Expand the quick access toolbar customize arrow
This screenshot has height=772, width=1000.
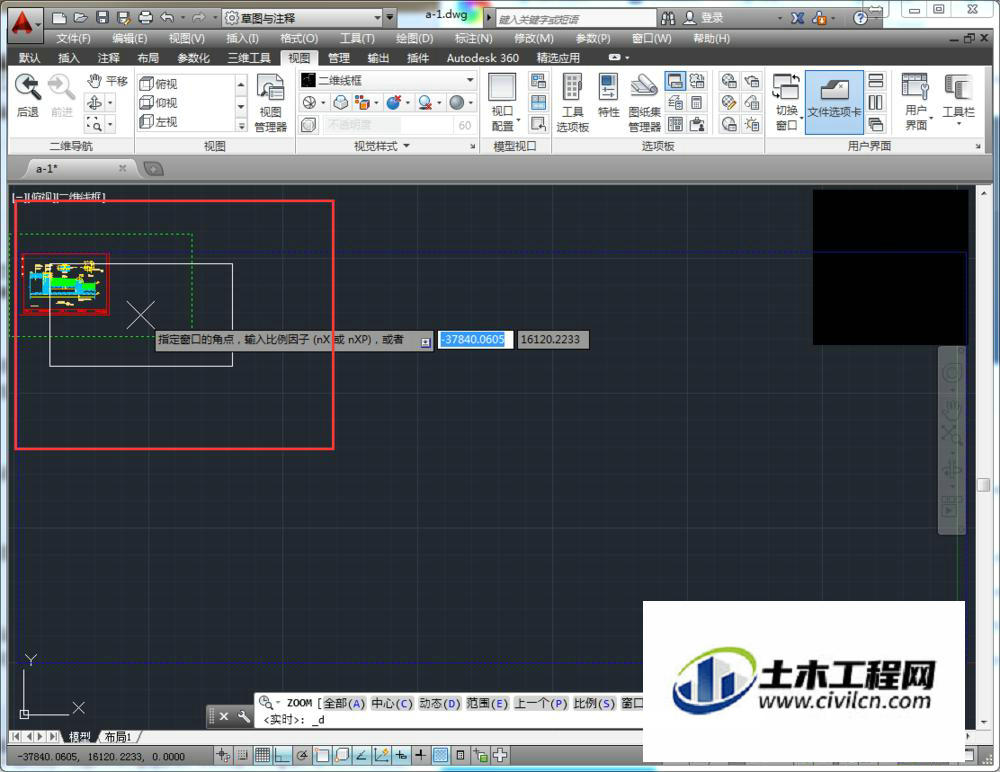click(x=390, y=18)
